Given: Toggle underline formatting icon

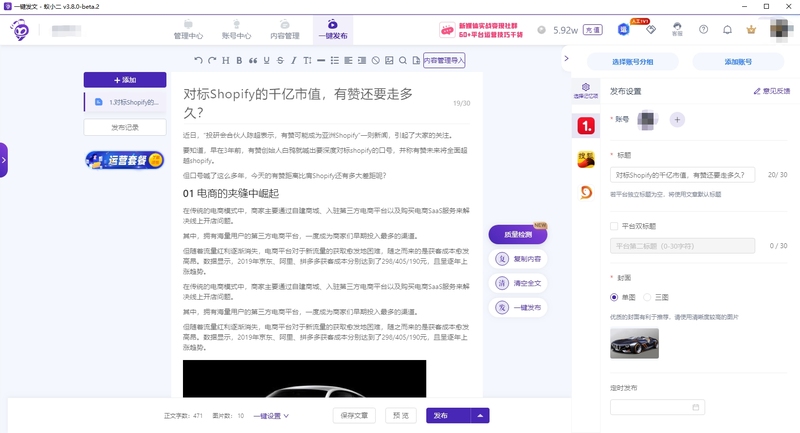Looking at the screenshot, I should tap(266, 60).
